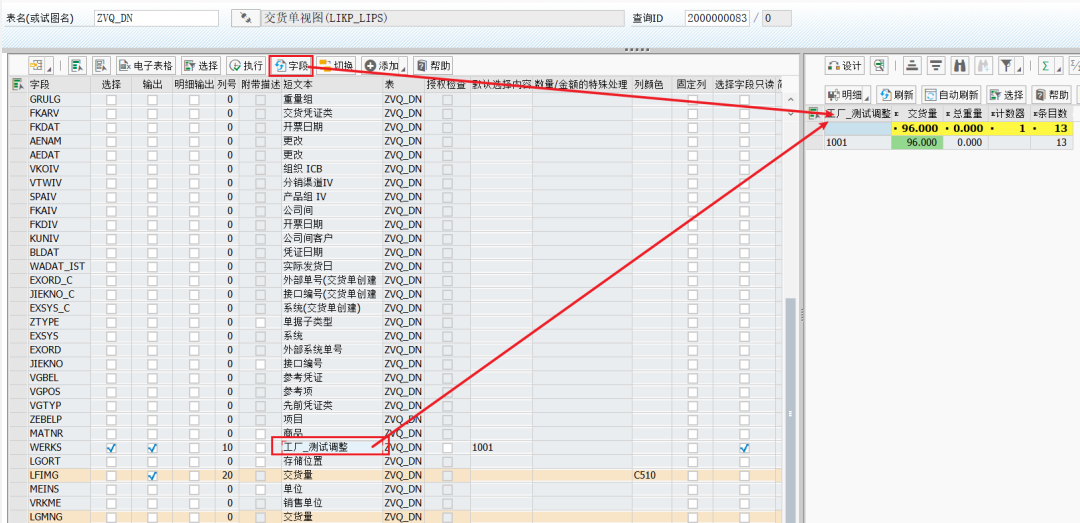Click the 列号 column header
1080x523 pixels.
click(x=226, y=85)
